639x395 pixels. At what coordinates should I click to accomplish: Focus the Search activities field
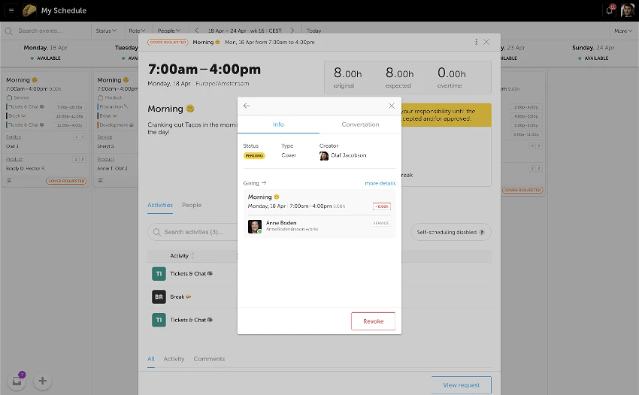point(192,232)
